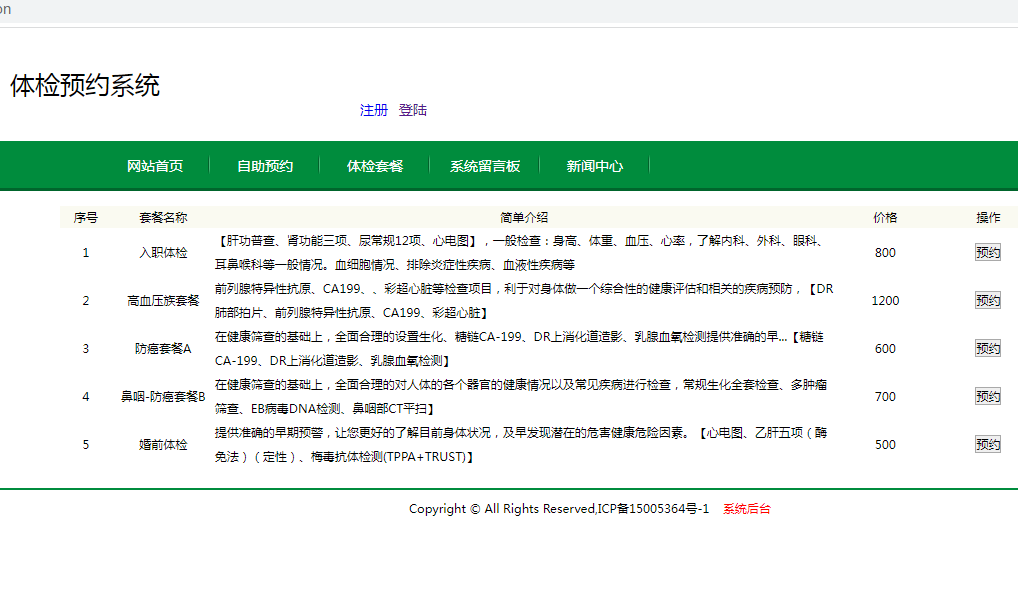1018x605 pixels.
Task: Open the red 系统后台 footer link
Action: 747,509
